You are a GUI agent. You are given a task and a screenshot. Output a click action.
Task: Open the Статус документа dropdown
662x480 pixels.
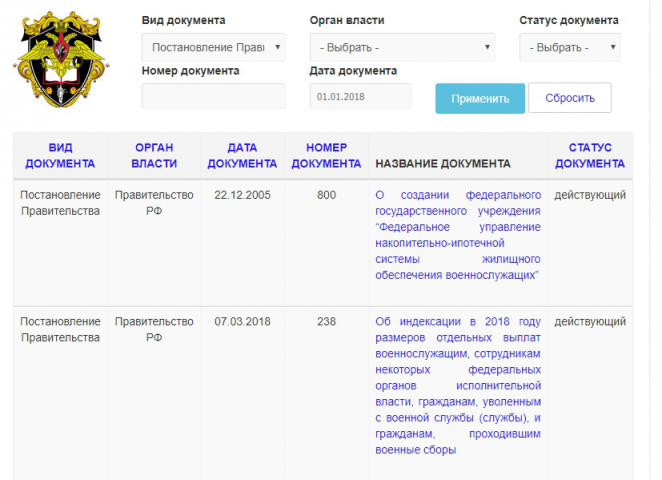(570, 47)
